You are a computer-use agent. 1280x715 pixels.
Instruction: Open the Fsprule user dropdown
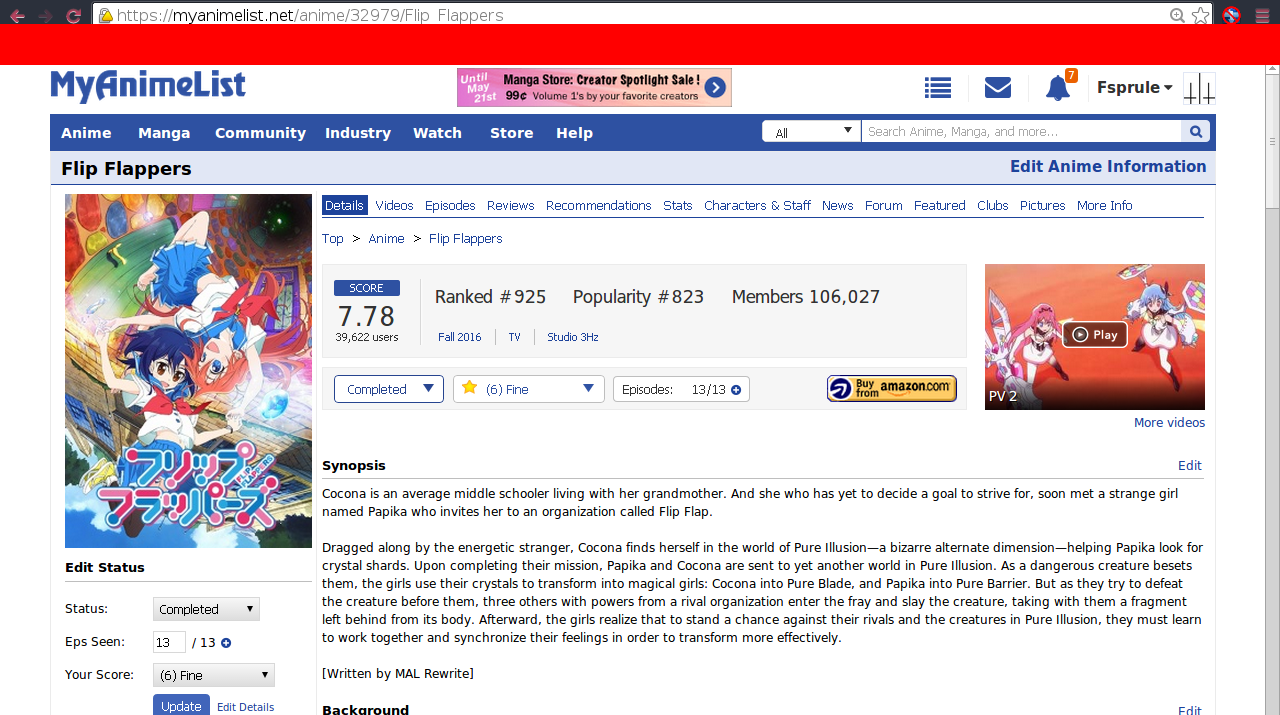pos(1135,88)
